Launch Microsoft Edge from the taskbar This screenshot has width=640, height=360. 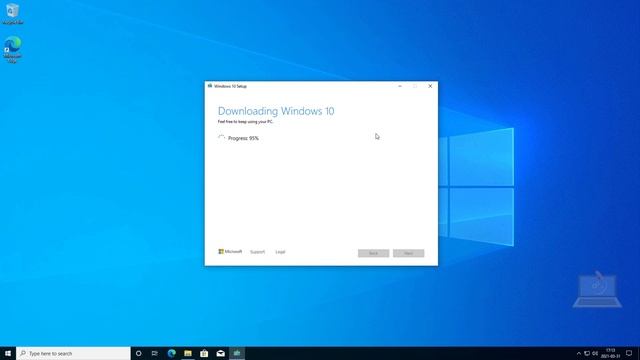point(171,353)
